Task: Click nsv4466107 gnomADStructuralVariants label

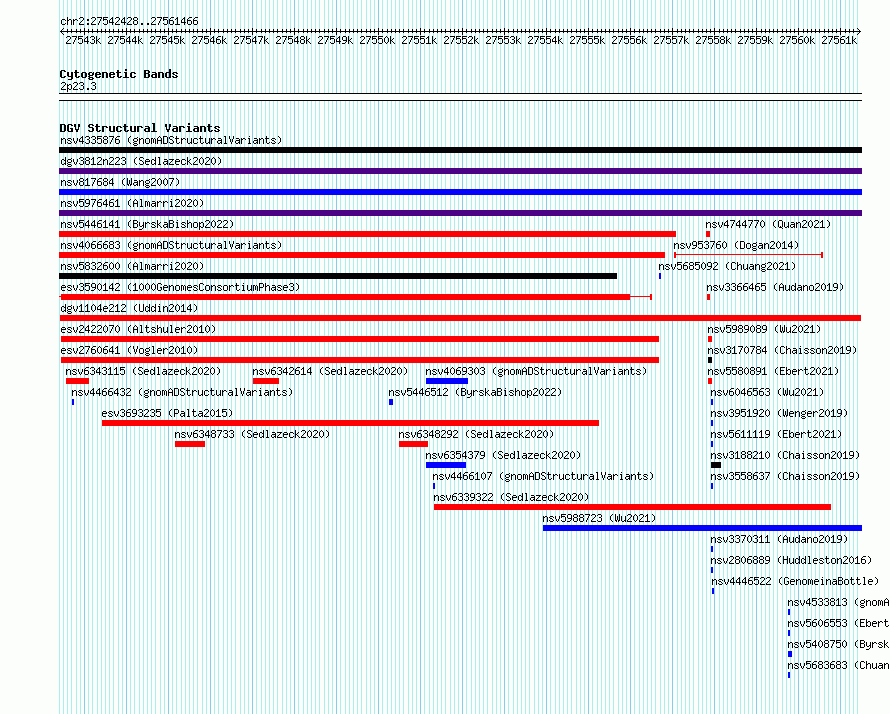Action: point(544,476)
